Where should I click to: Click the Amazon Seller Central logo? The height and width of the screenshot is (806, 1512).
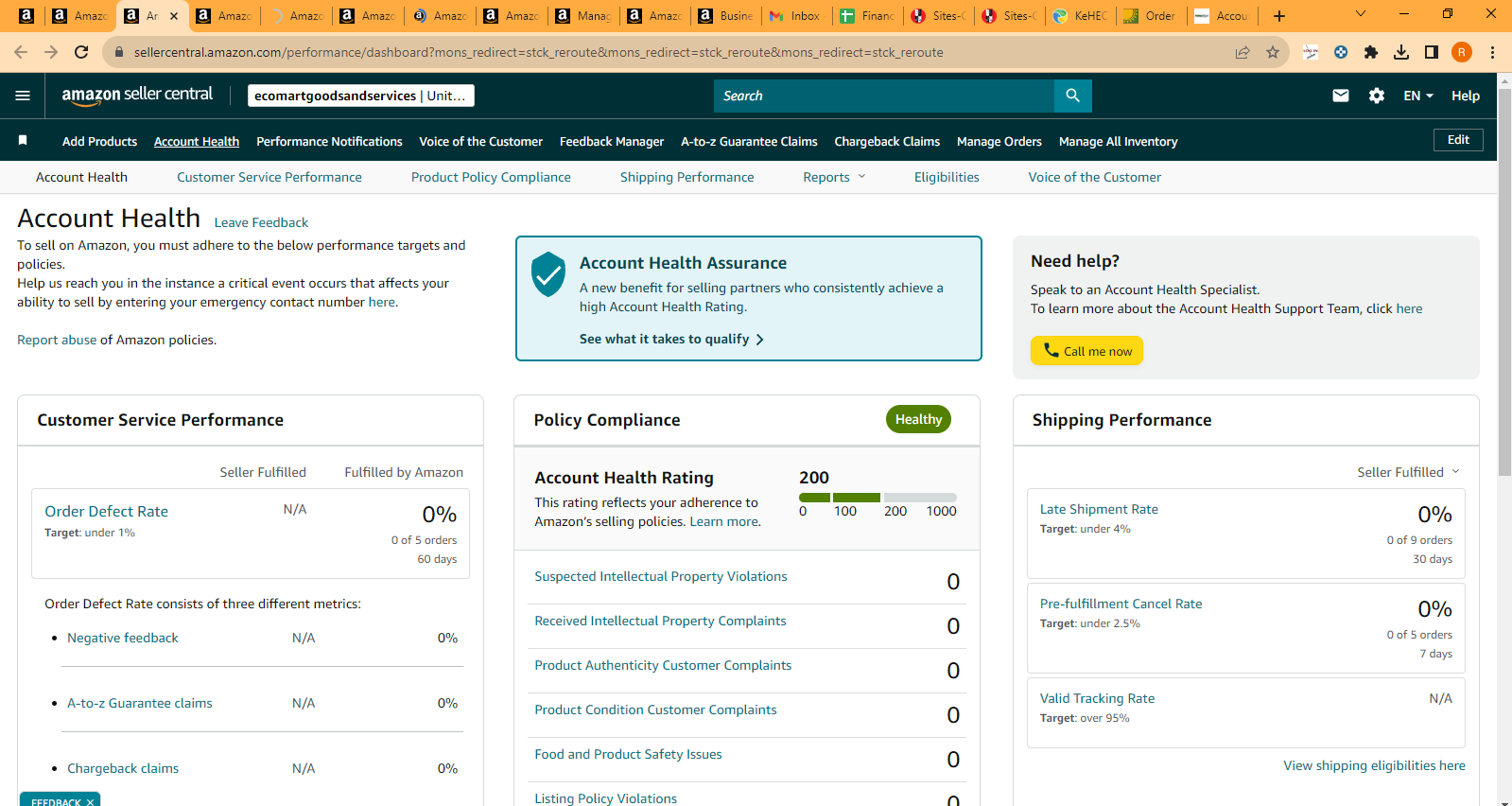point(137,95)
